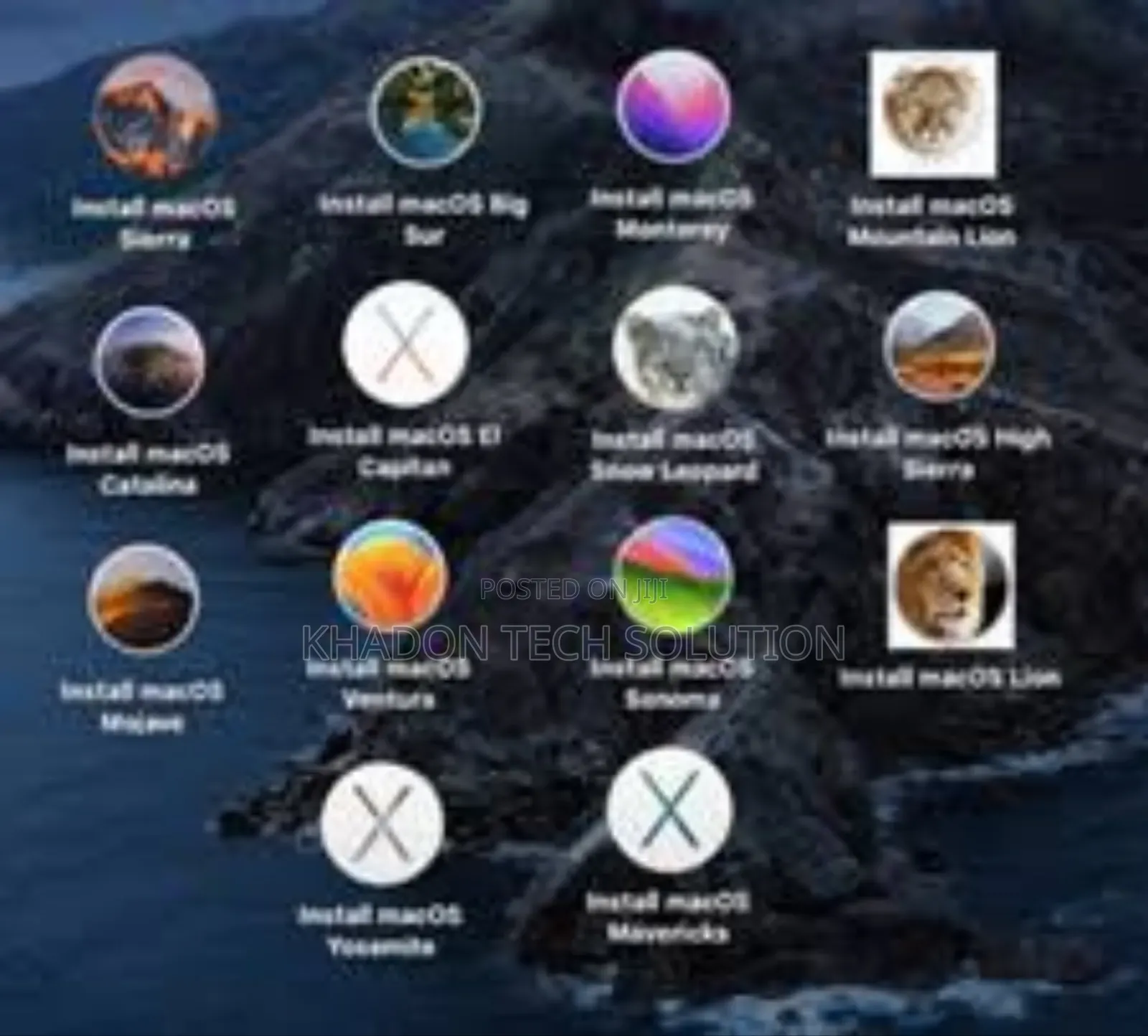Open the Install macOS High Sierra icon
This screenshot has height=1036, width=1148.
938,347
